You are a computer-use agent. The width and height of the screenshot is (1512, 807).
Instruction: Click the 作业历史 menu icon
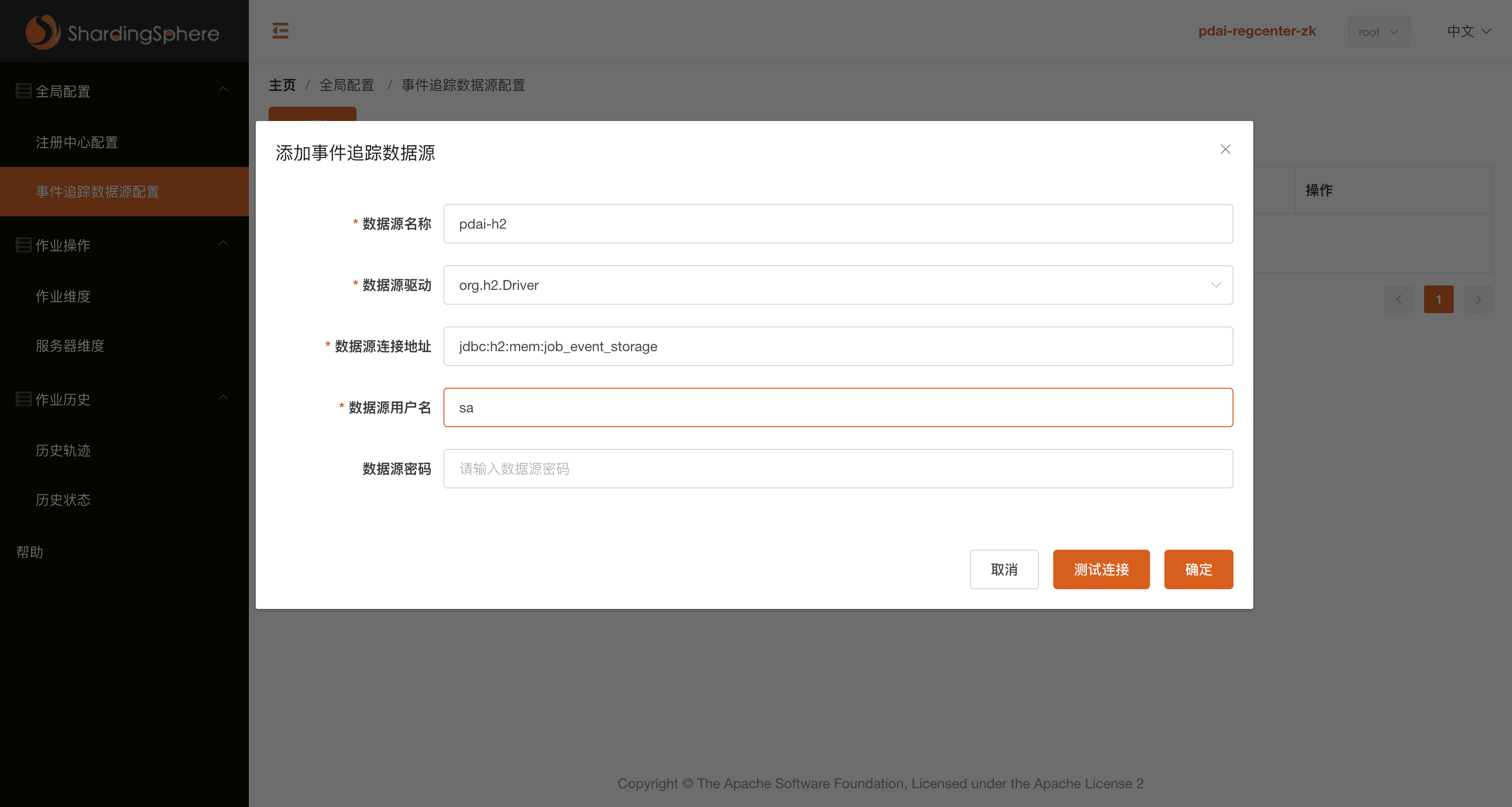point(24,399)
